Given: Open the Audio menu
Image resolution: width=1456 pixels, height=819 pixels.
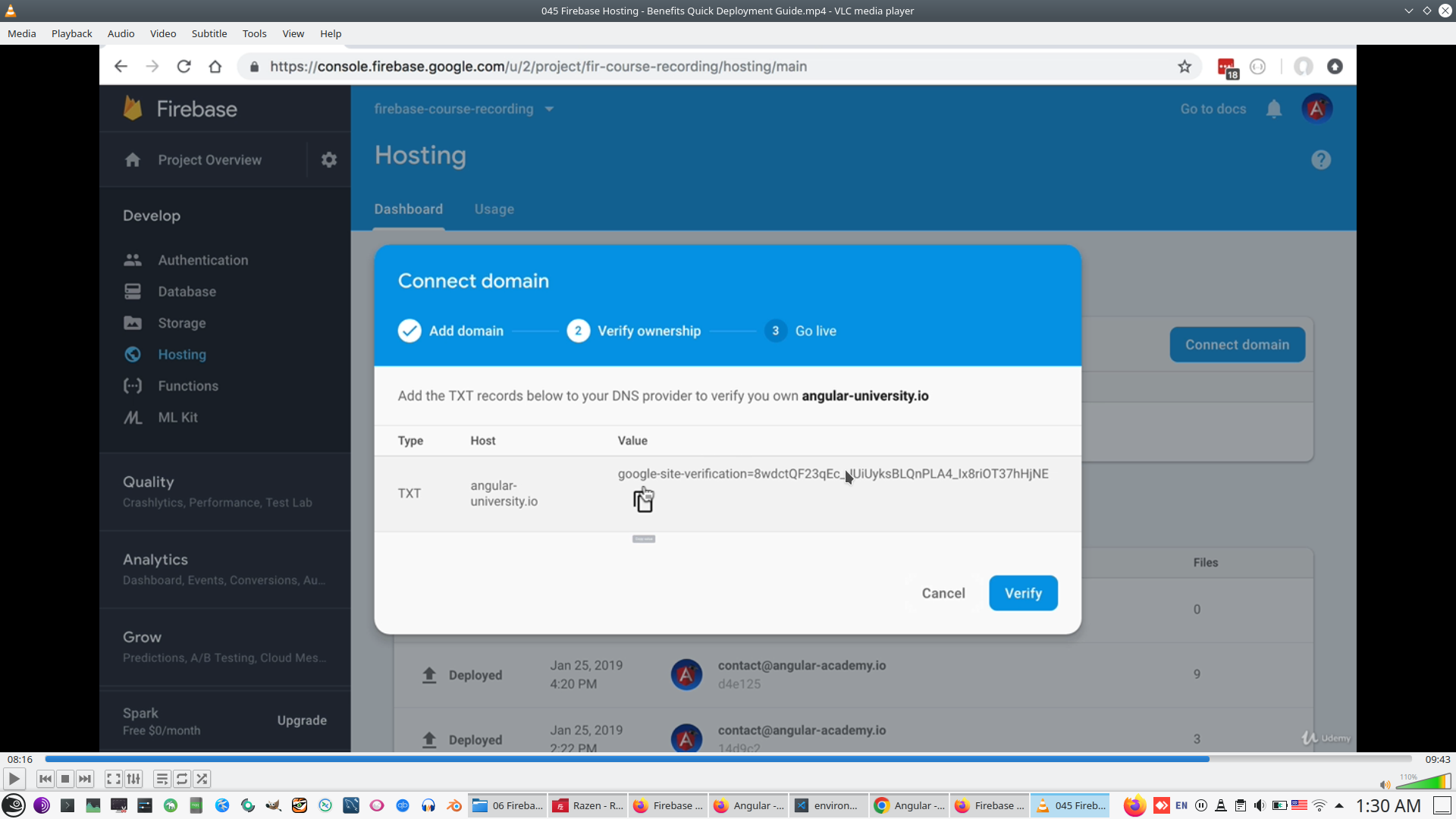Looking at the screenshot, I should (121, 33).
